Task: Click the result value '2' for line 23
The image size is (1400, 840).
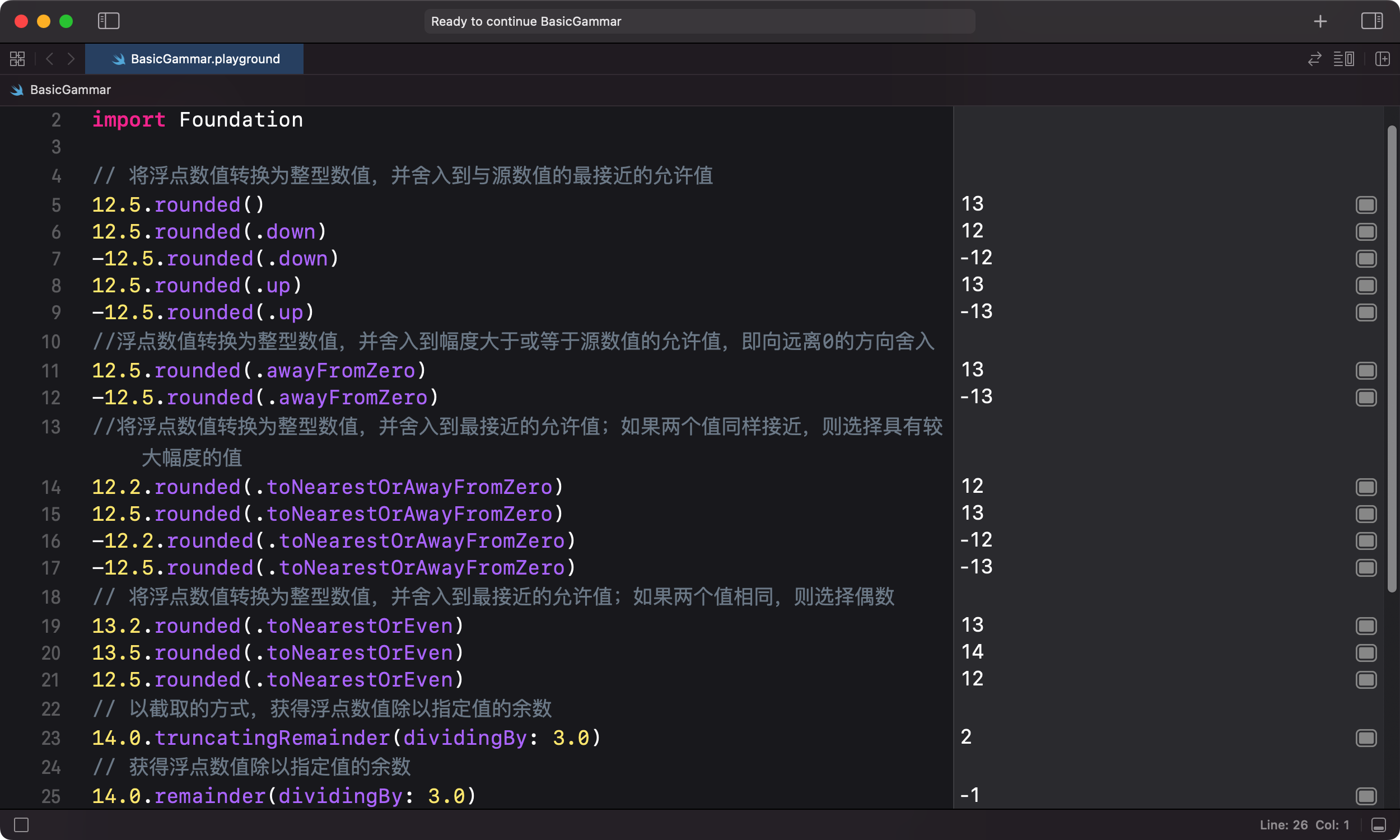Action: tap(966, 737)
